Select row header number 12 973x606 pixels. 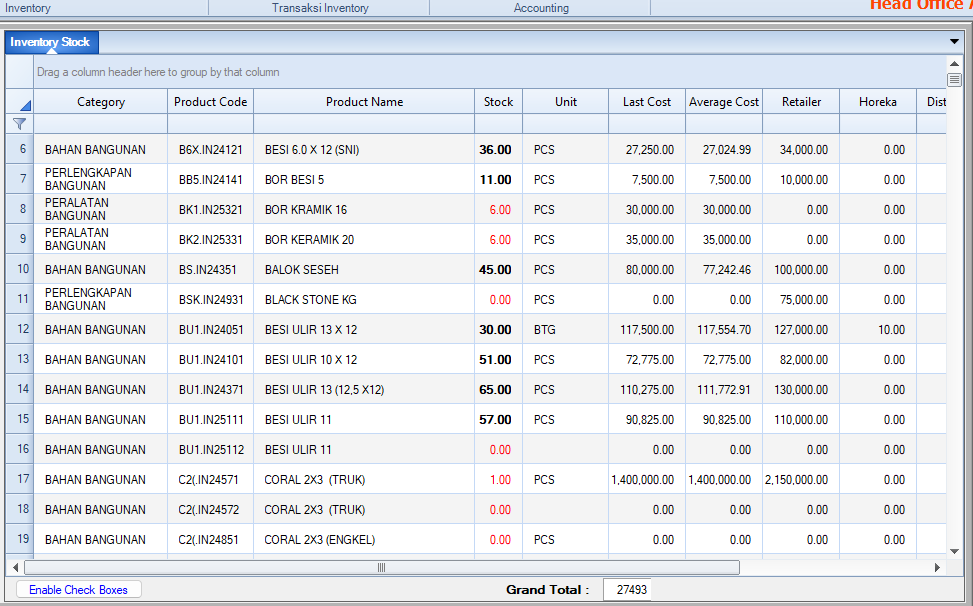tap(22, 329)
